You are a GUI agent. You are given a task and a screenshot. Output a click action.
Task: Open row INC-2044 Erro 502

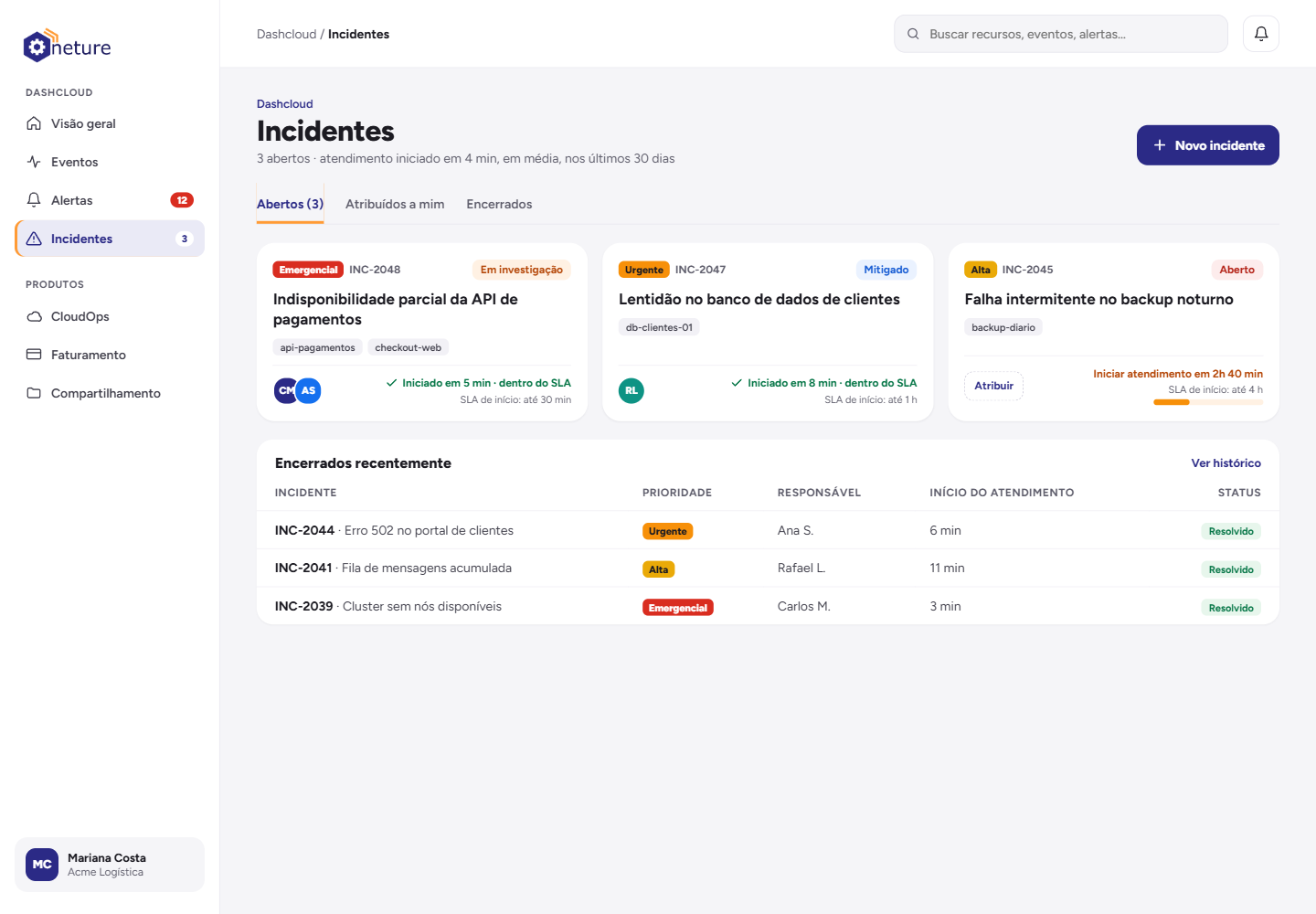click(768, 530)
